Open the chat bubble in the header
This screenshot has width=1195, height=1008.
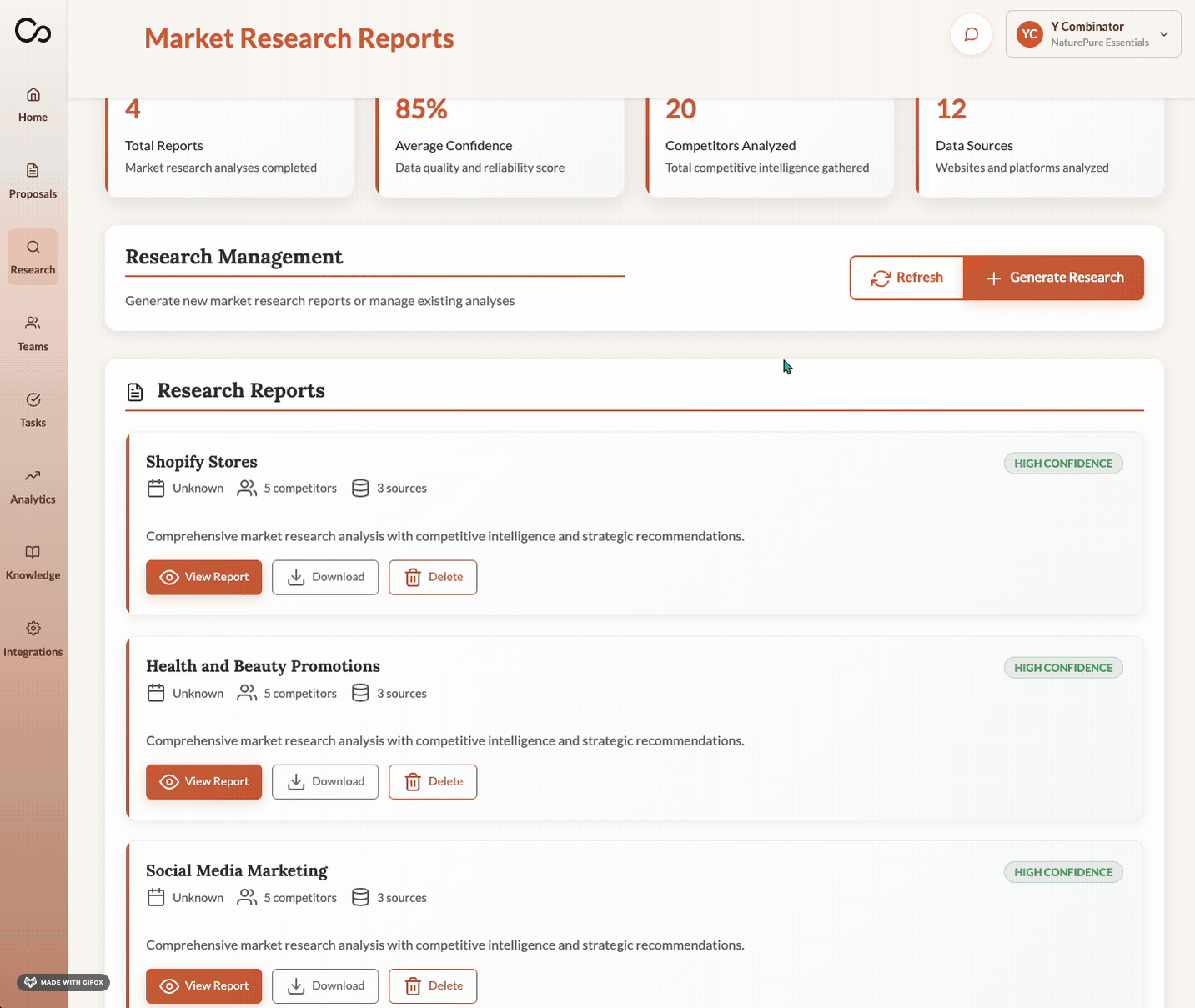(971, 34)
